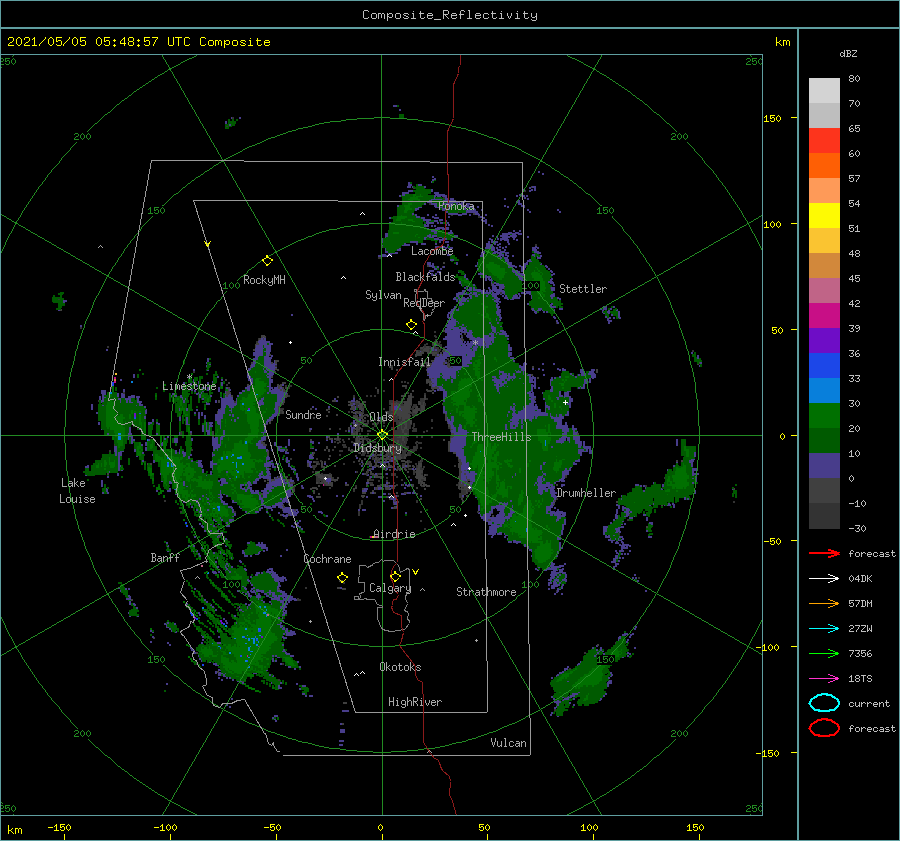This screenshot has width=900, height=841.
Task: Click the yellow diamond marker below Cochrane
Action: 342,578
